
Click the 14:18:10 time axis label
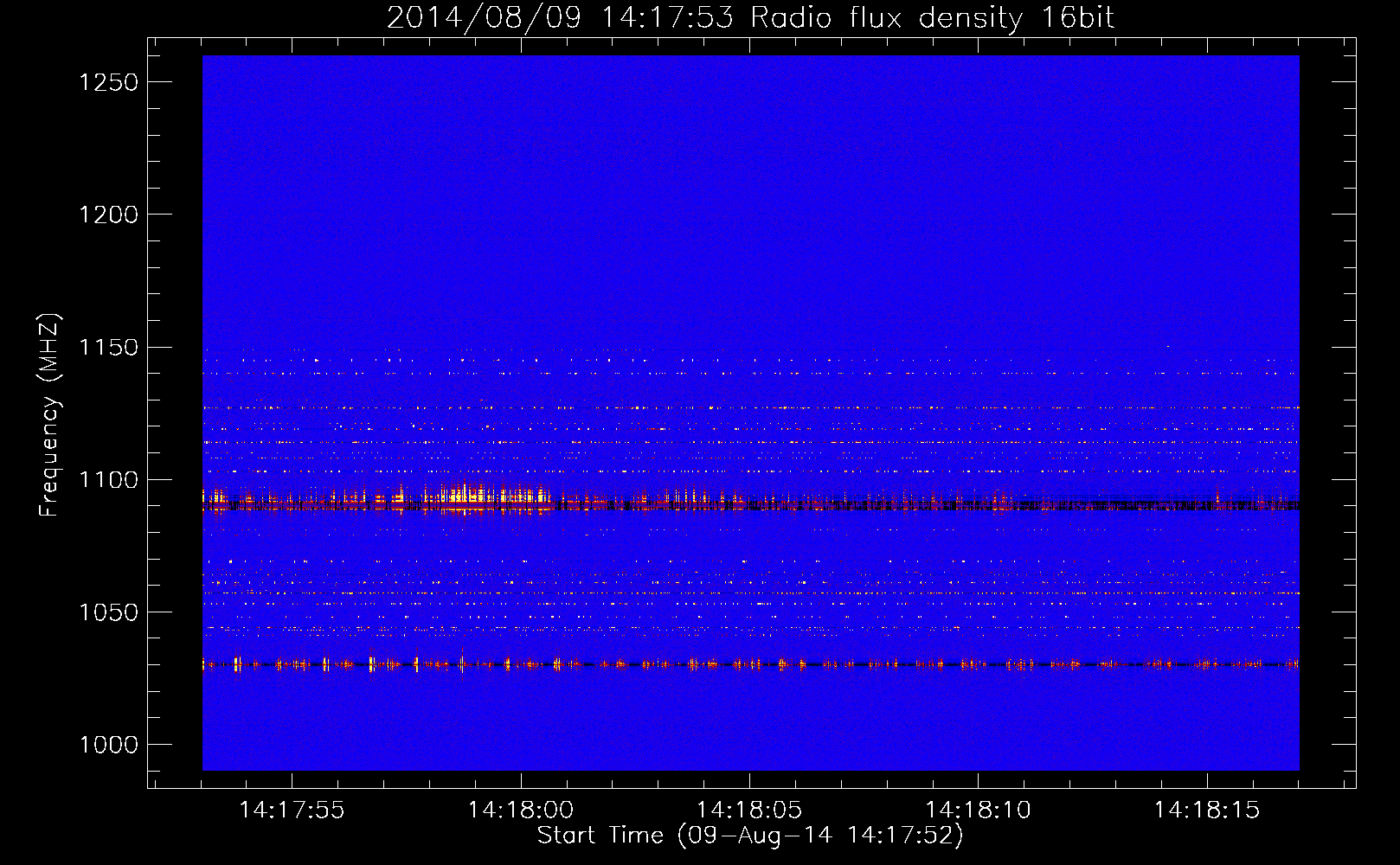tap(979, 811)
